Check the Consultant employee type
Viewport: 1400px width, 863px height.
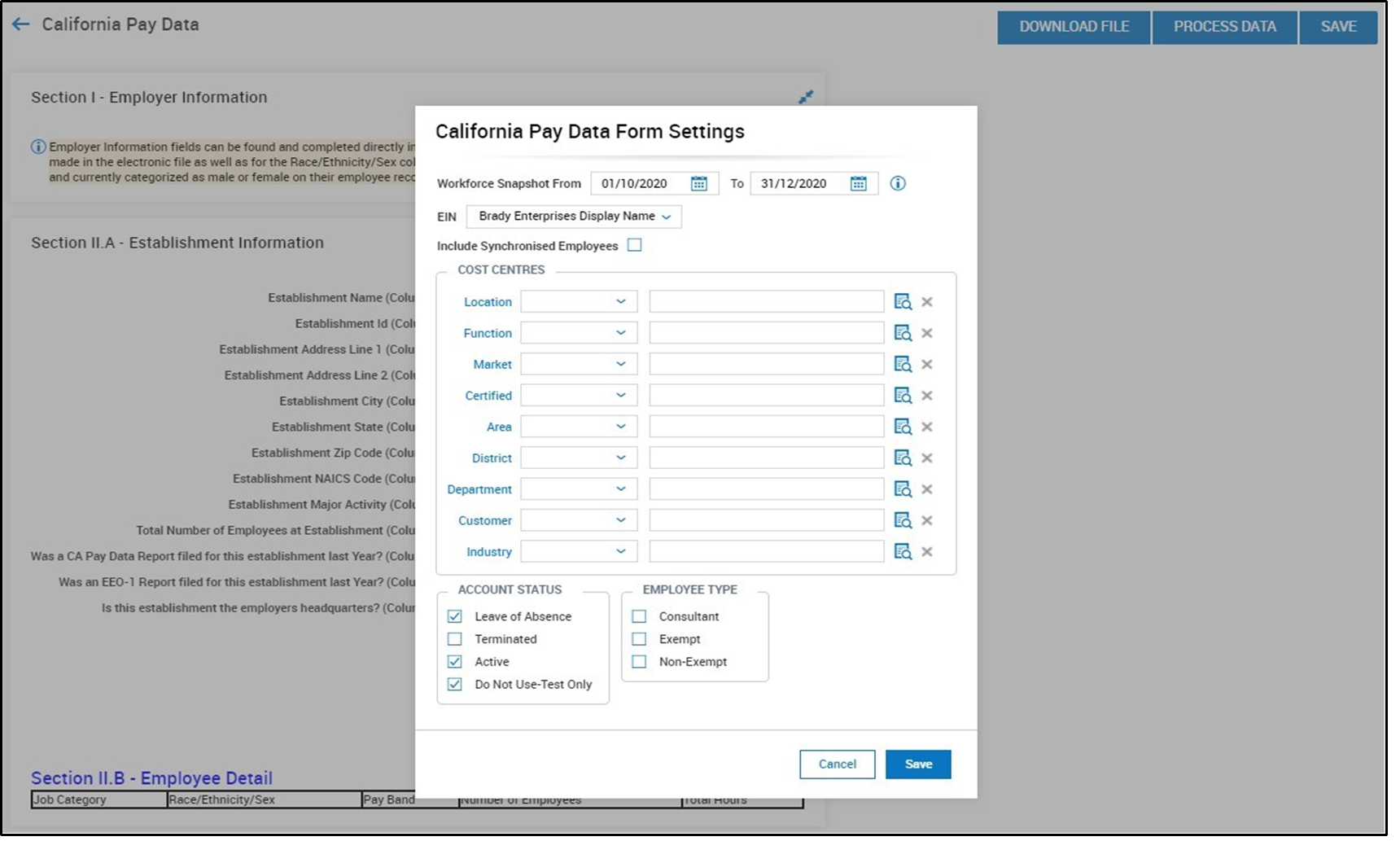click(x=639, y=616)
